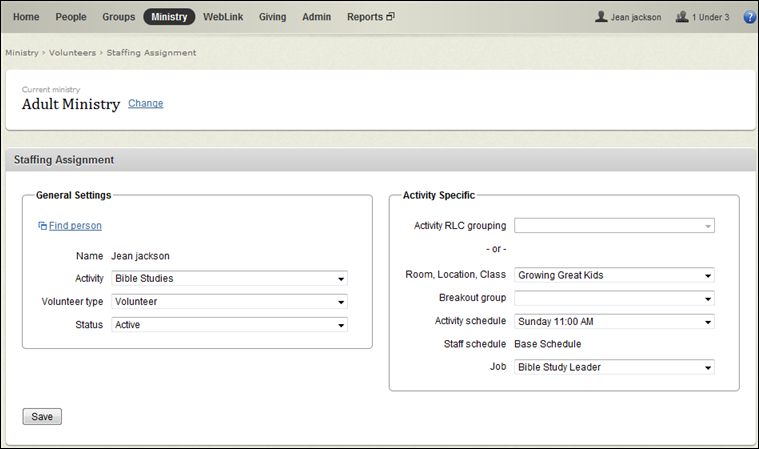Open the Job dropdown showing Bible Study Leader
Screen dimensions: 759x449
click(614, 368)
